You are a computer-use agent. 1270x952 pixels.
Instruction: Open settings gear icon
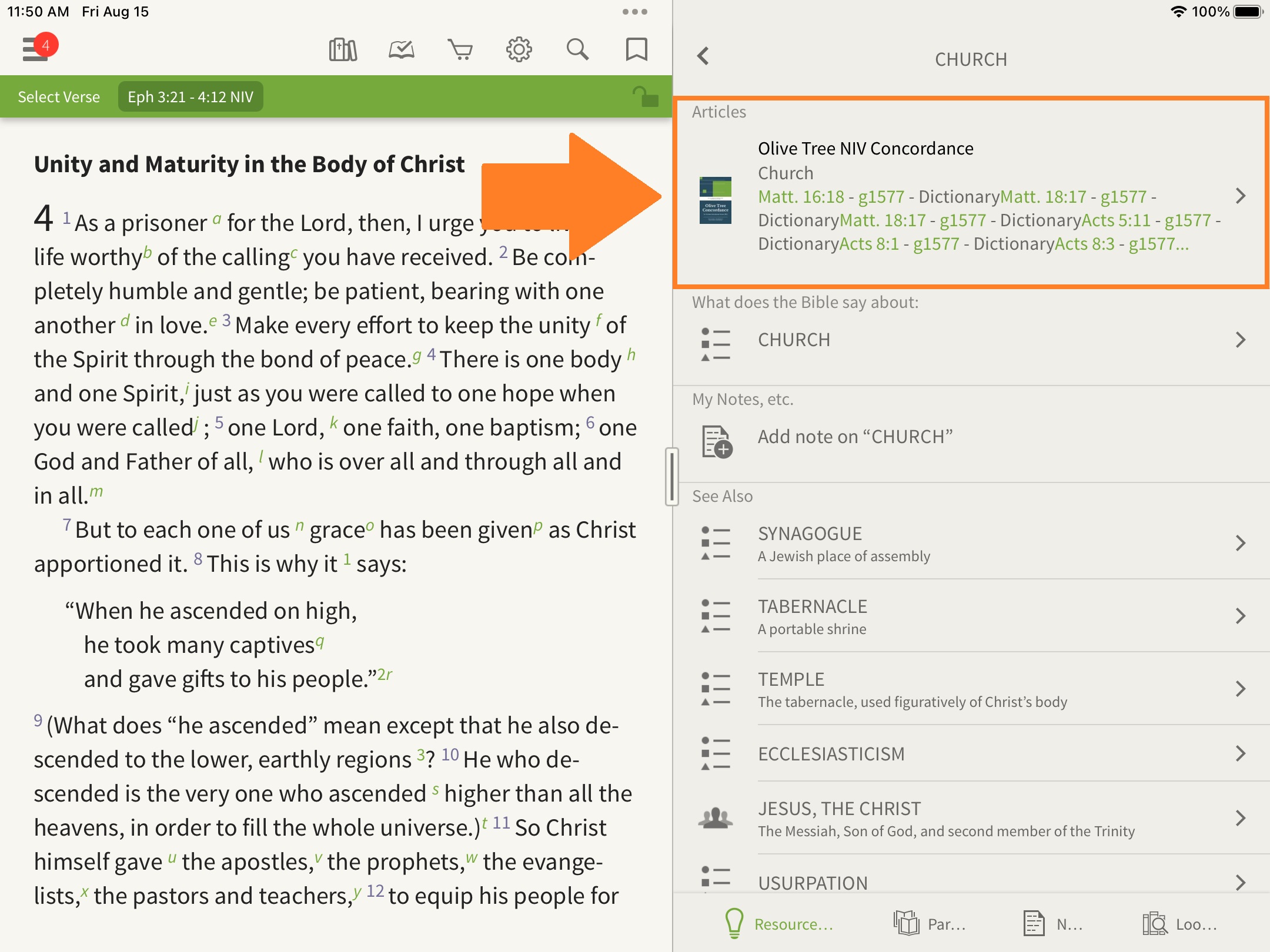pos(519,50)
